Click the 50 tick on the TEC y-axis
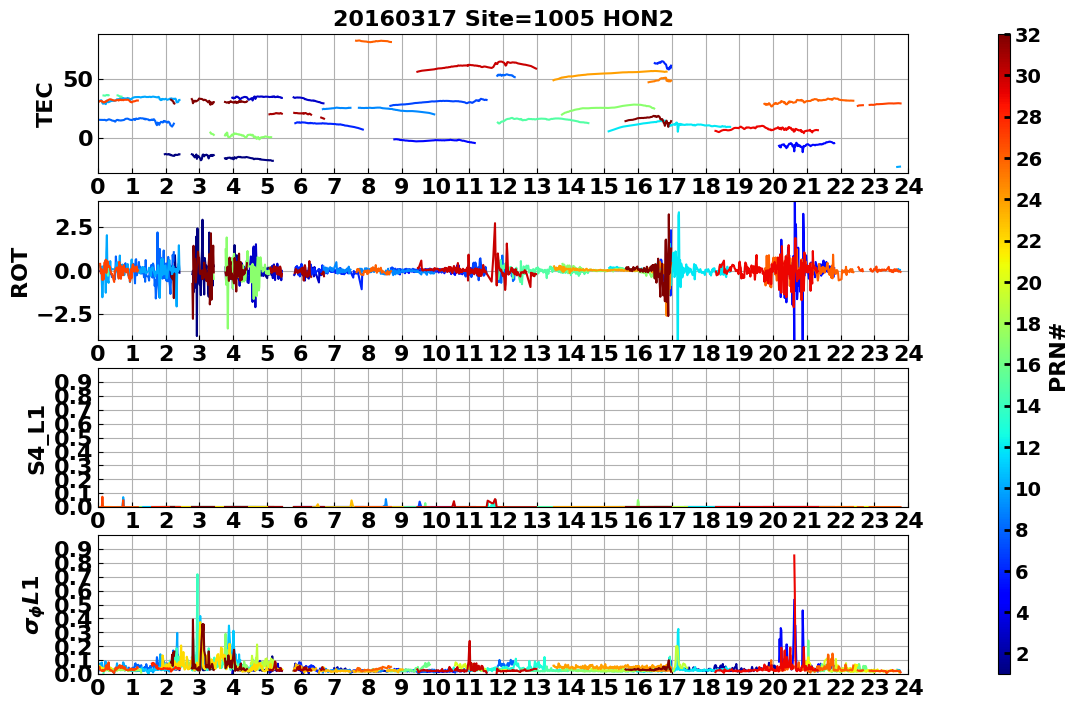Screen dimensions: 1077x709 coord(78,79)
